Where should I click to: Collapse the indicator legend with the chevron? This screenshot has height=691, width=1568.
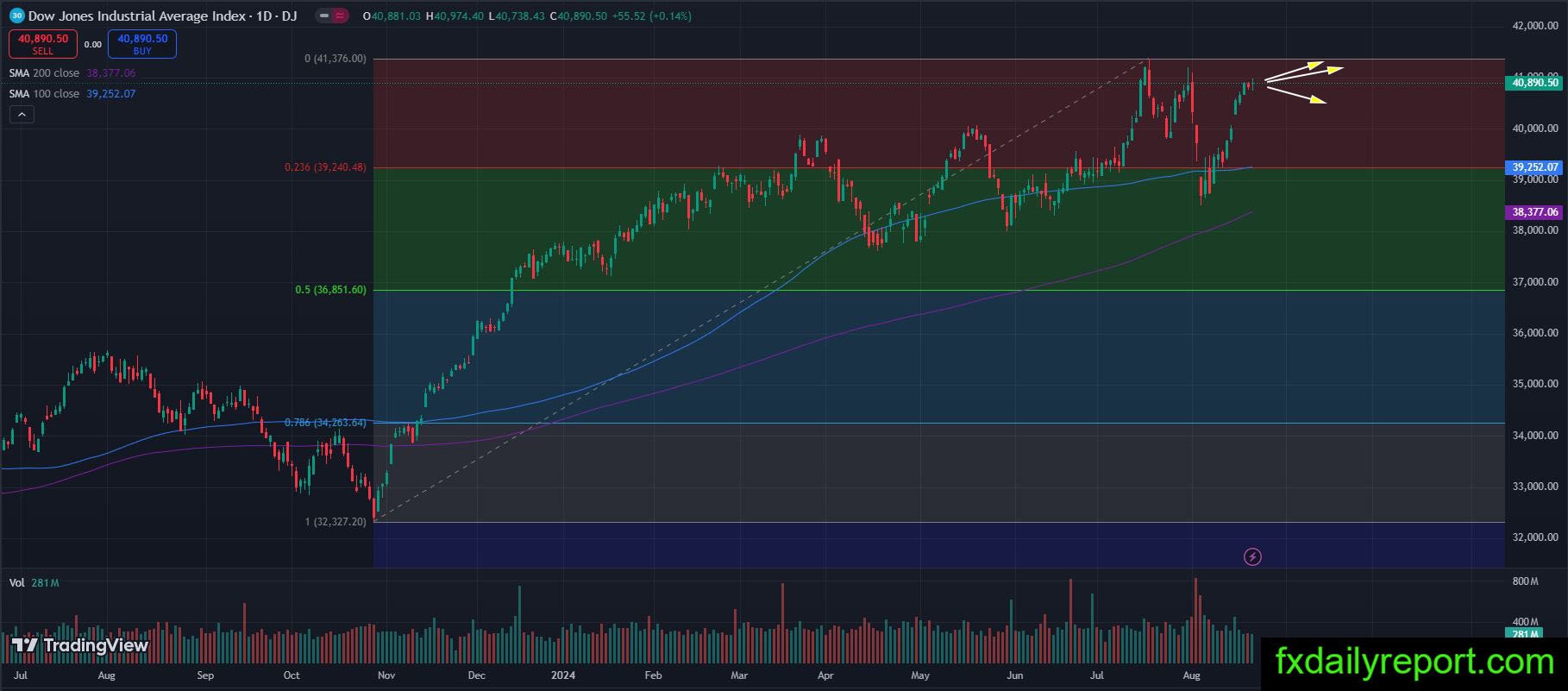click(x=22, y=115)
